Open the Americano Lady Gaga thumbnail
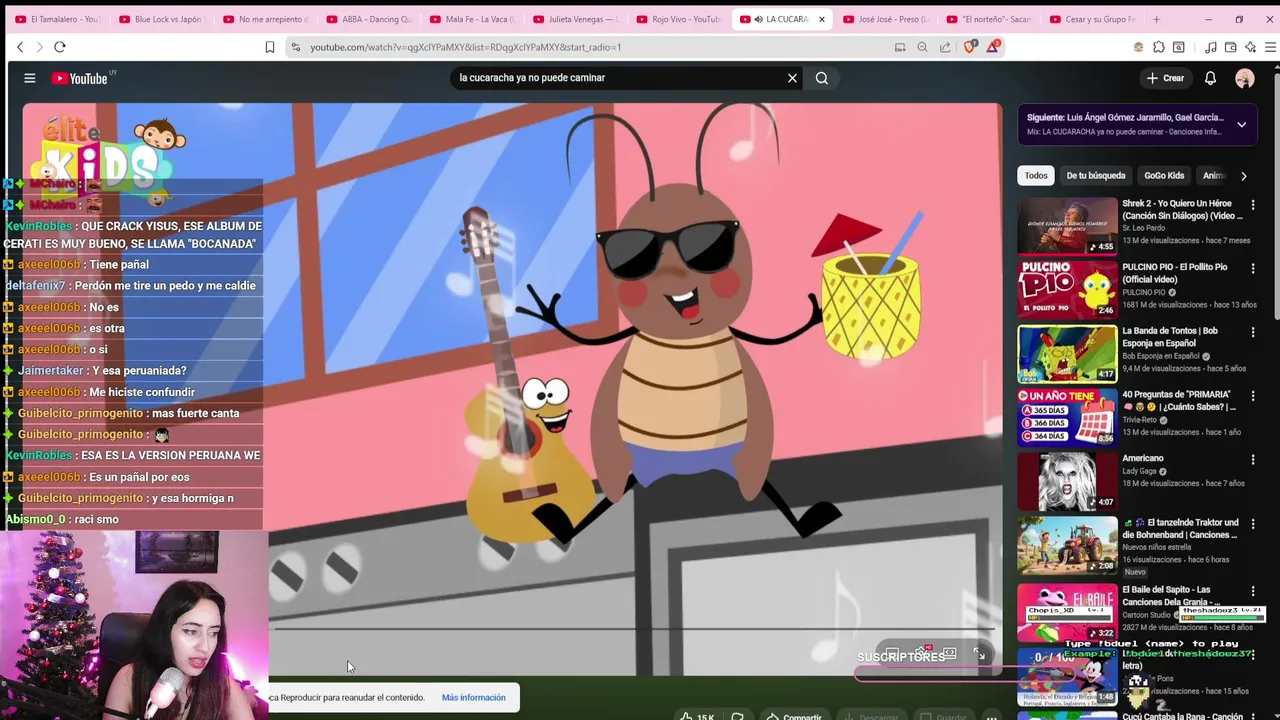 click(1067, 481)
